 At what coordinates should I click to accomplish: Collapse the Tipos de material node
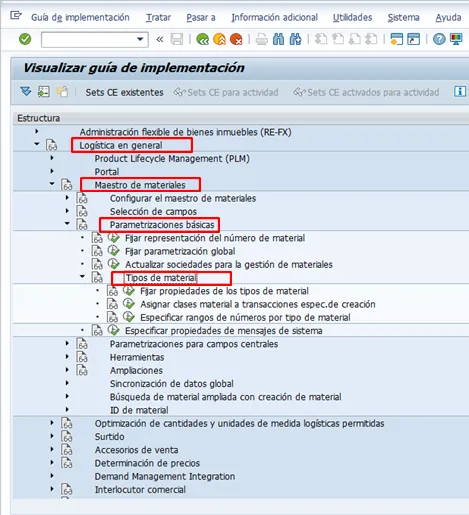(x=82, y=277)
